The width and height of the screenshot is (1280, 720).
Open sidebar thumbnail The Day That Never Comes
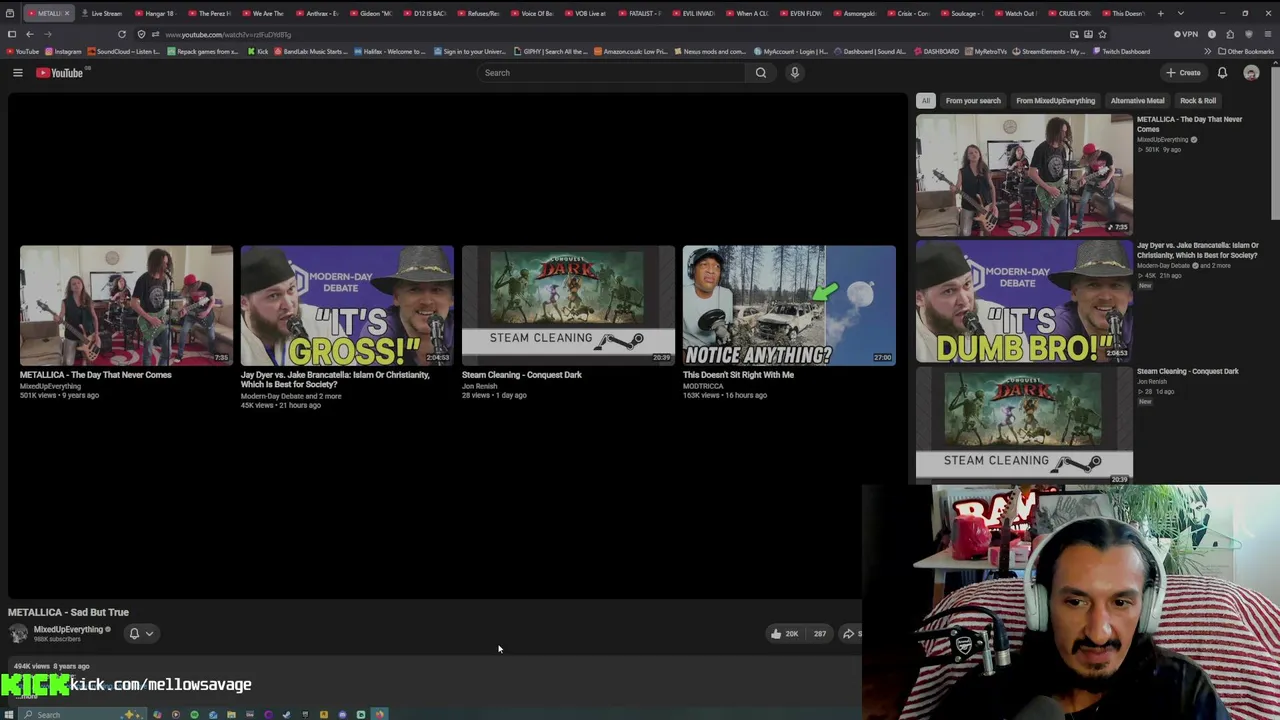pos(1024,175)
